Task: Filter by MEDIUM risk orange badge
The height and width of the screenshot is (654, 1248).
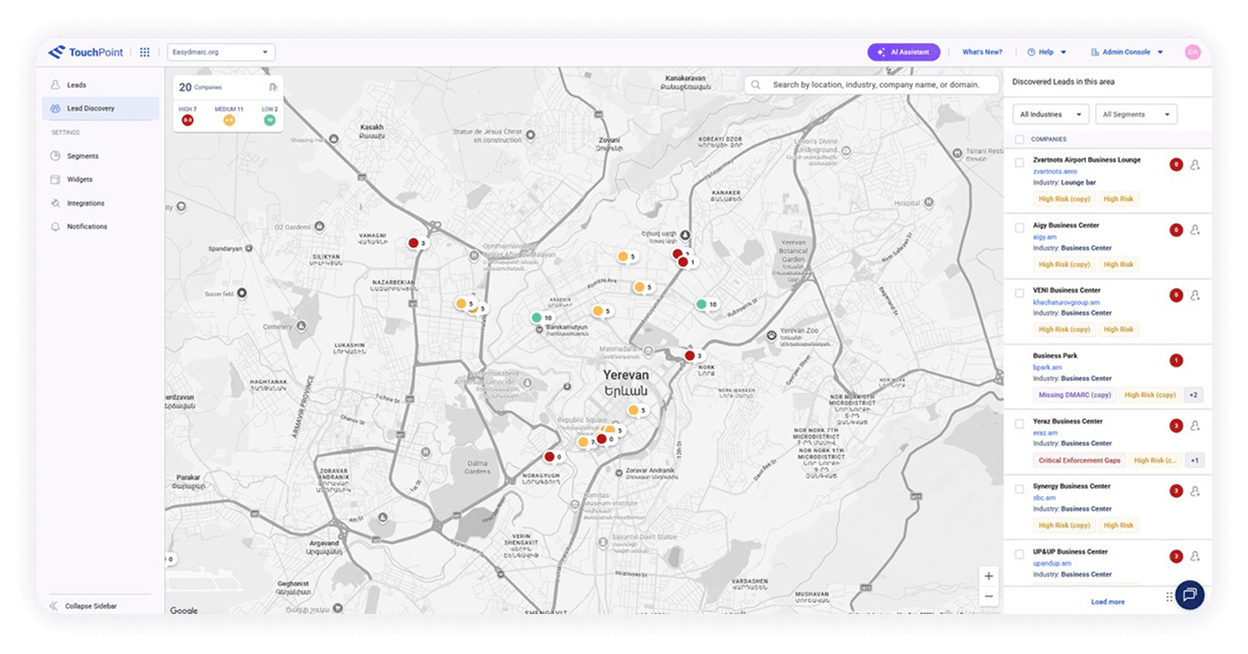Action: [229, 120]
